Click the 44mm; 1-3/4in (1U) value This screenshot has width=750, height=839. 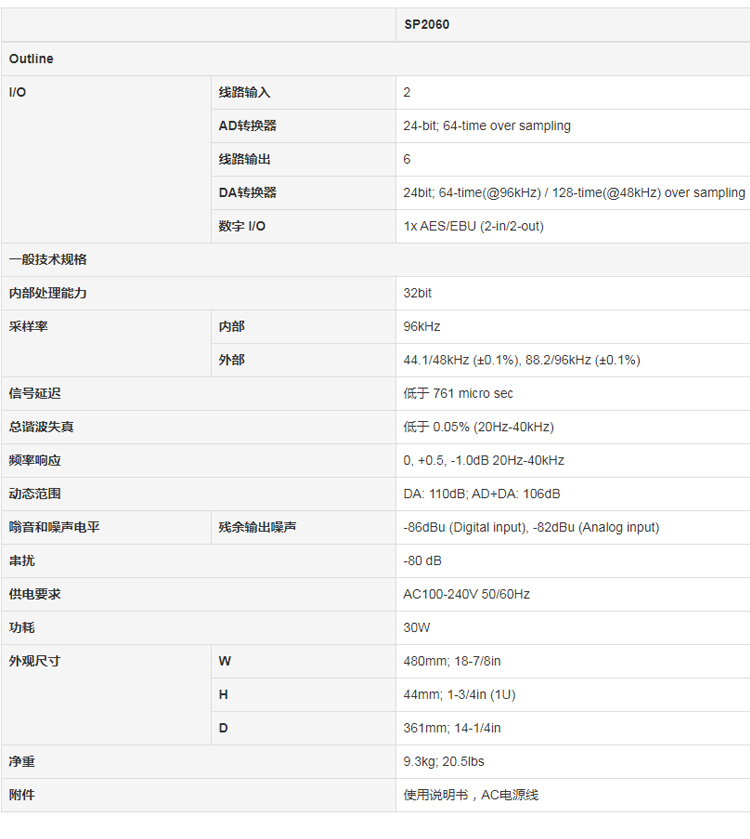(x=460, y=695)
